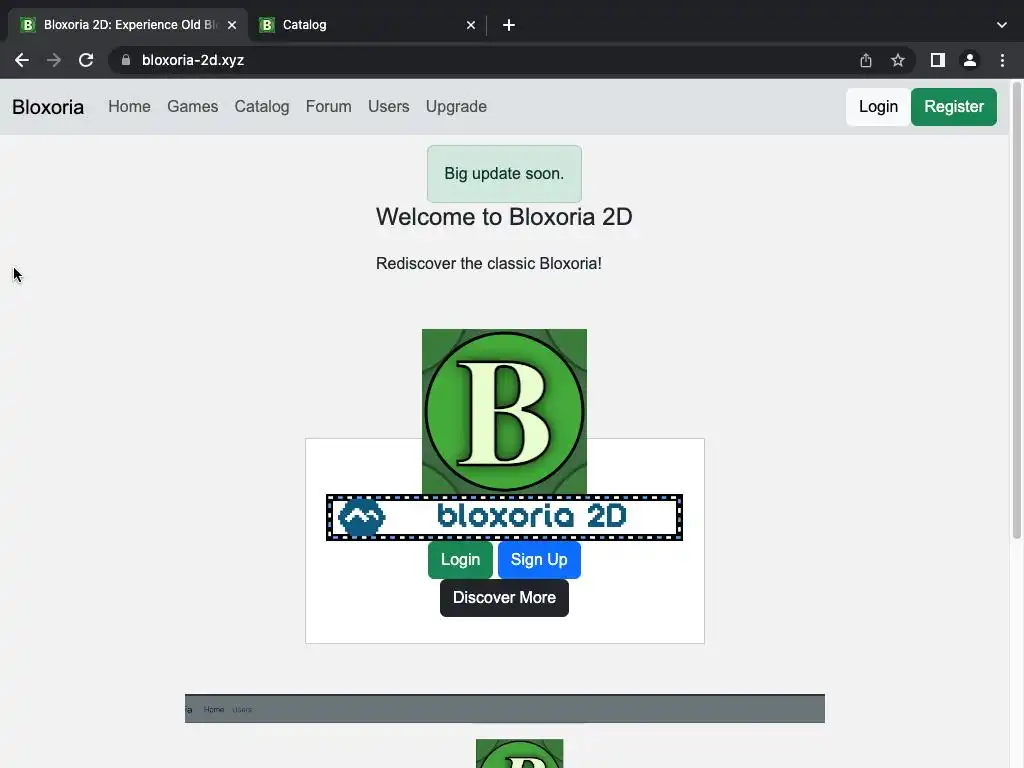Image resolution: width=1024 pixels, height=768 pixels.
Task: Open Chrome three-dot menu
Action: pyautogui.click(x=1002, y=60)
